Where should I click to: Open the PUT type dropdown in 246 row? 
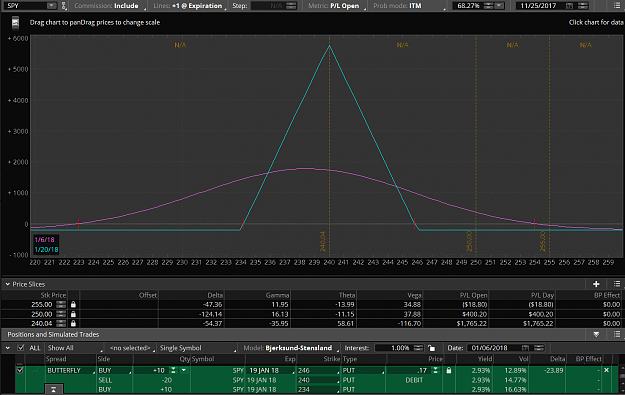[x=363, y=370]
